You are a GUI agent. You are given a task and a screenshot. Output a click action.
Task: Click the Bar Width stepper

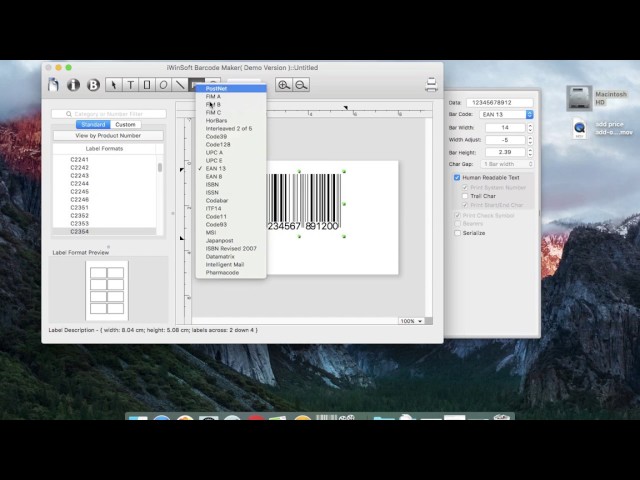[530, 128]
